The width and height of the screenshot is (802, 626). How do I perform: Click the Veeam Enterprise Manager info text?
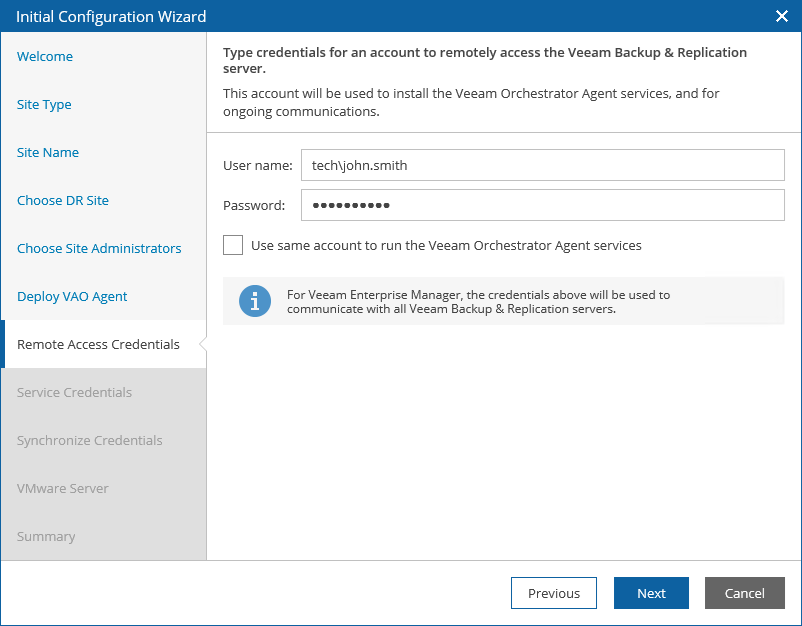(x=478, y=302)
